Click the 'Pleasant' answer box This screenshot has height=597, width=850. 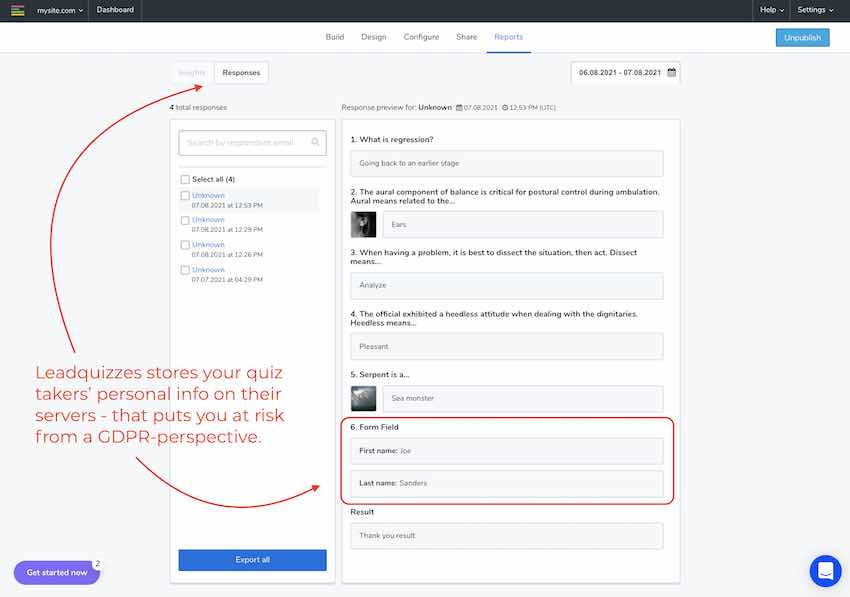pyautogui.click(x=506, y=346)
